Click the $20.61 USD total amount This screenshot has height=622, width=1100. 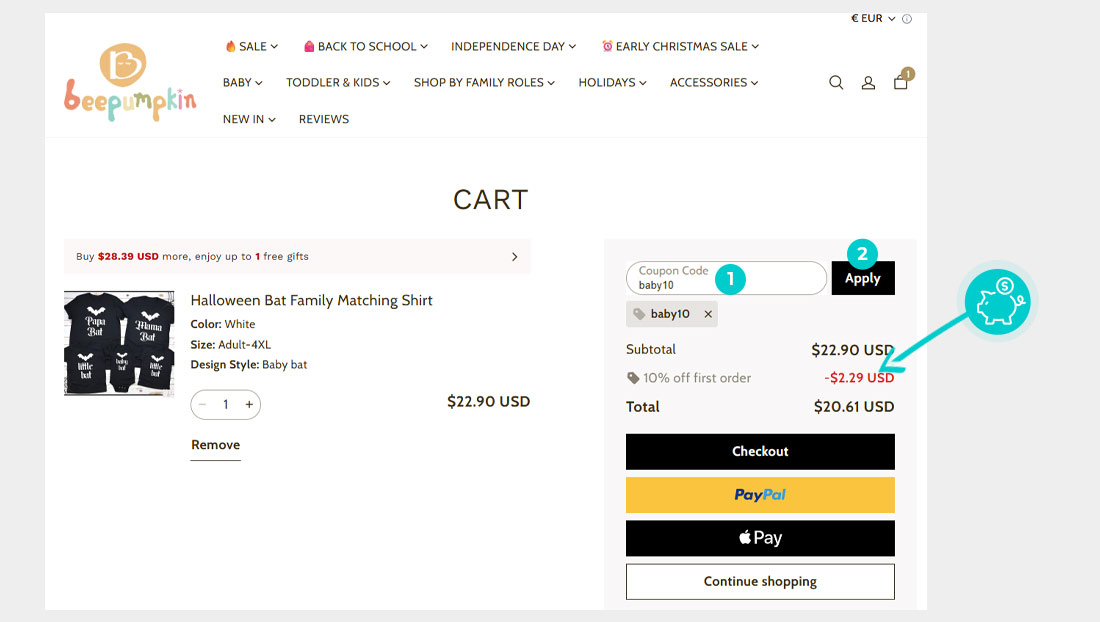click(x=854, y=407)
